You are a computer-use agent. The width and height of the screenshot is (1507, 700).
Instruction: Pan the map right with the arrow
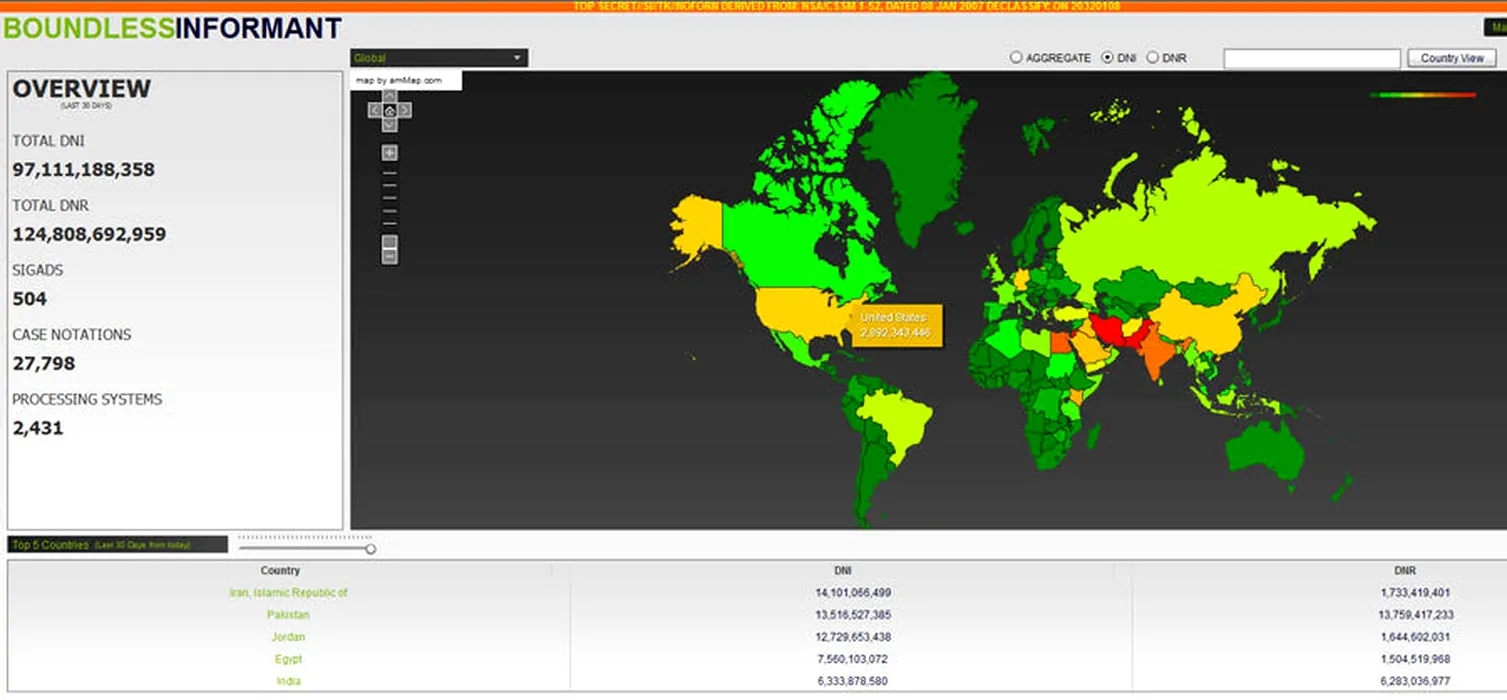(404, 110)
